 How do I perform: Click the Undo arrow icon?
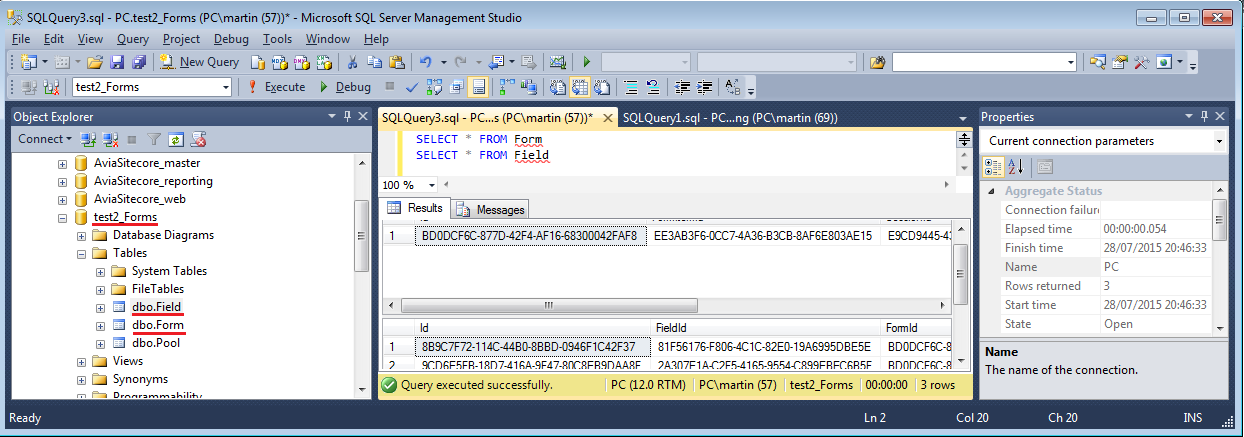425,62
